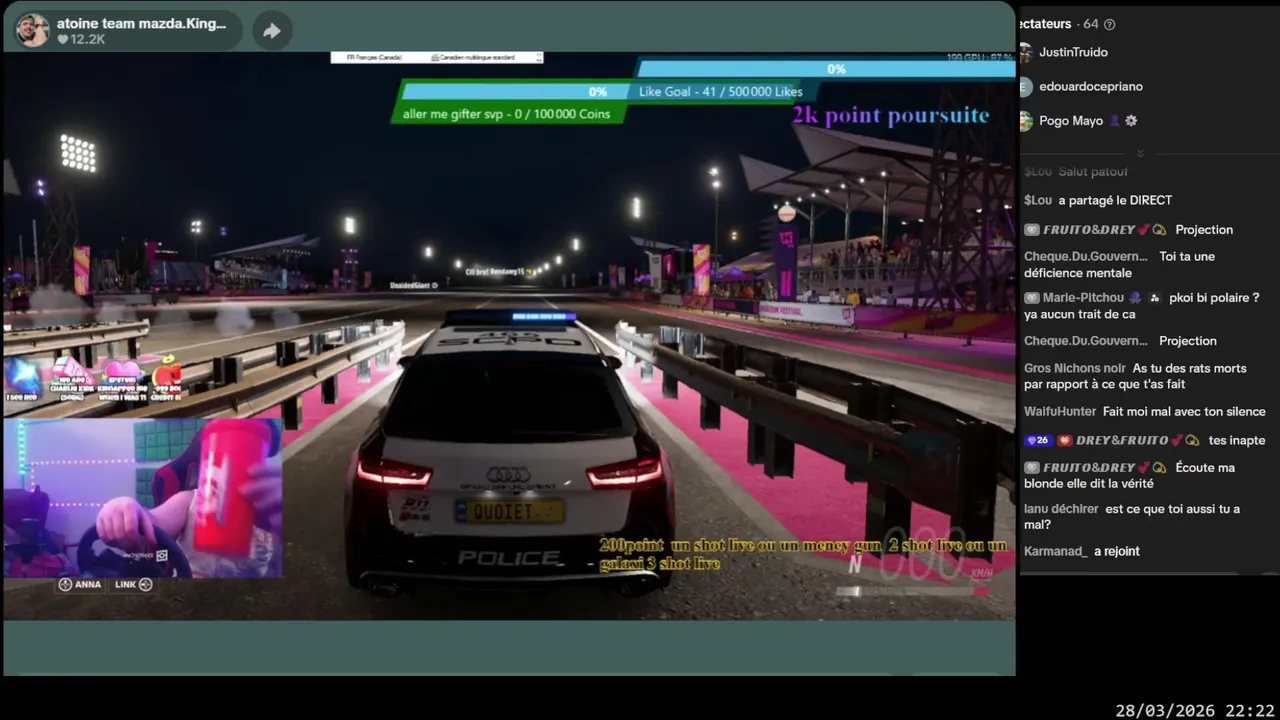
Task: Open edouardocepriano's viewer avatar
Action: coord(1025,86)
